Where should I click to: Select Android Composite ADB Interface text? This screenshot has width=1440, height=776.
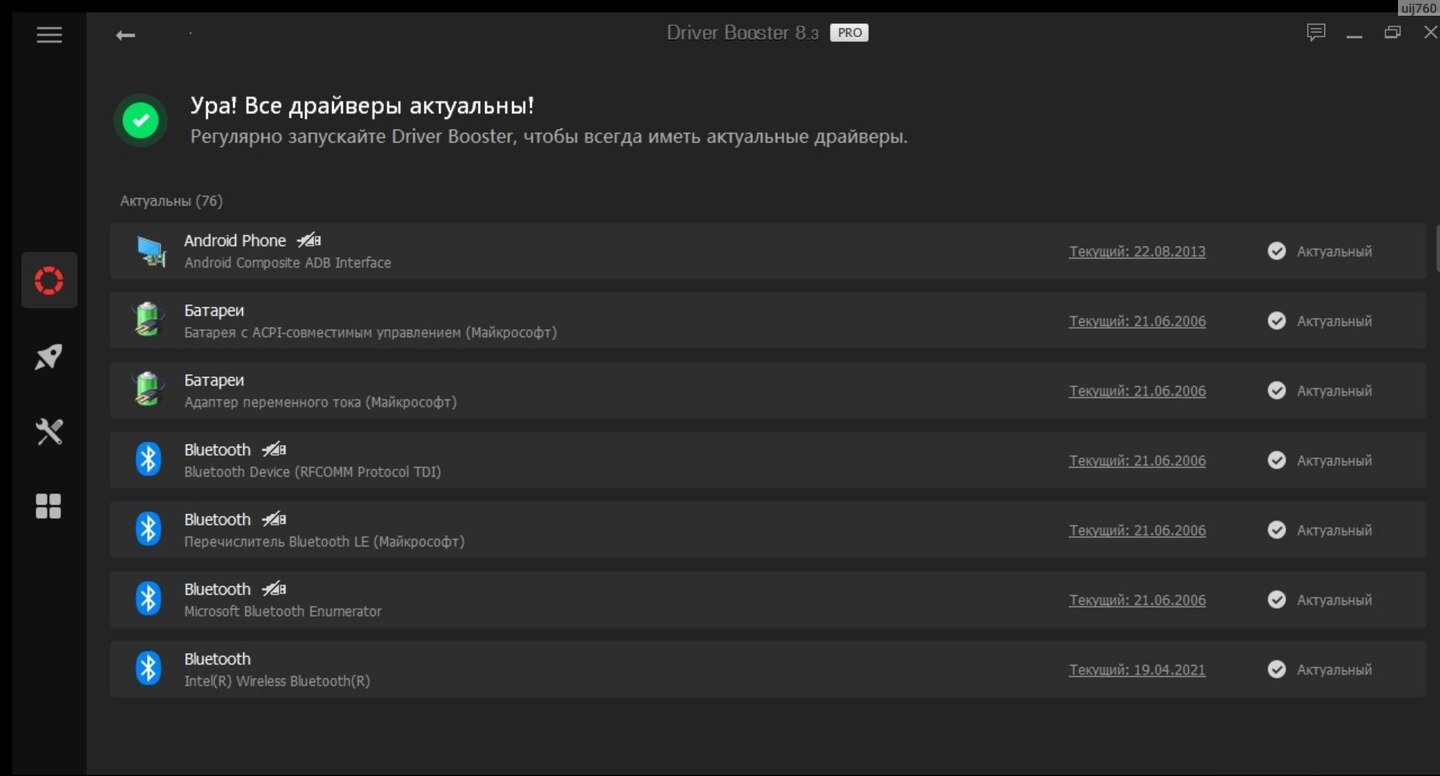coord(288,263)
